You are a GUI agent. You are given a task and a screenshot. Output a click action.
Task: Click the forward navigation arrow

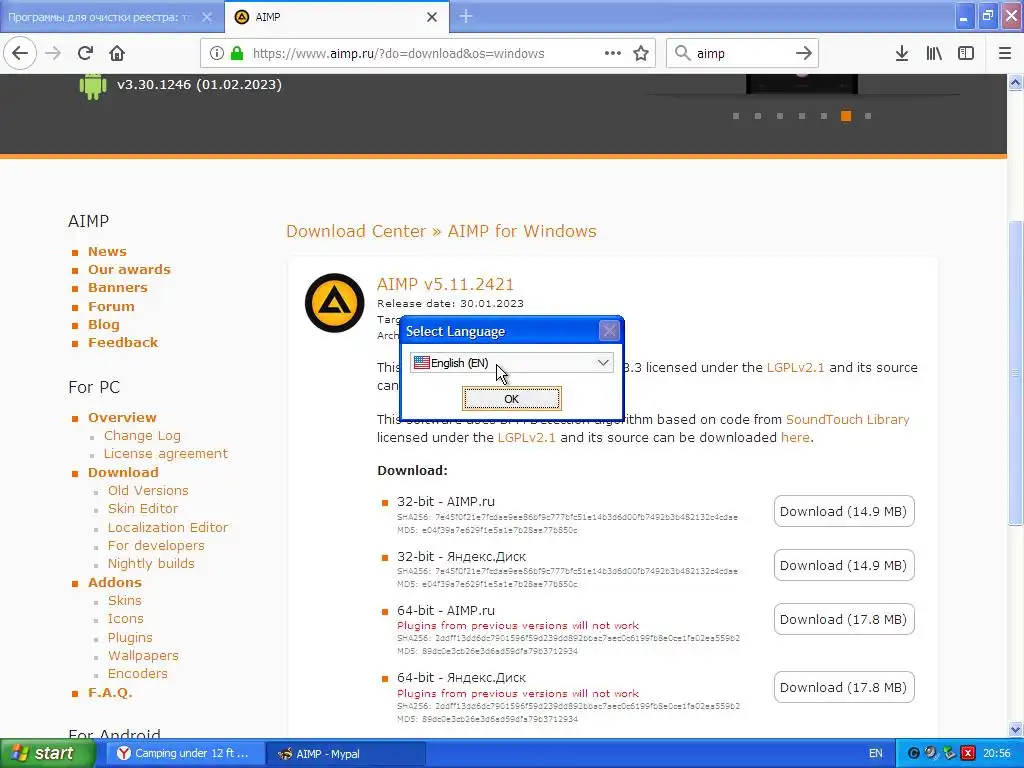[x=53, y=53]
